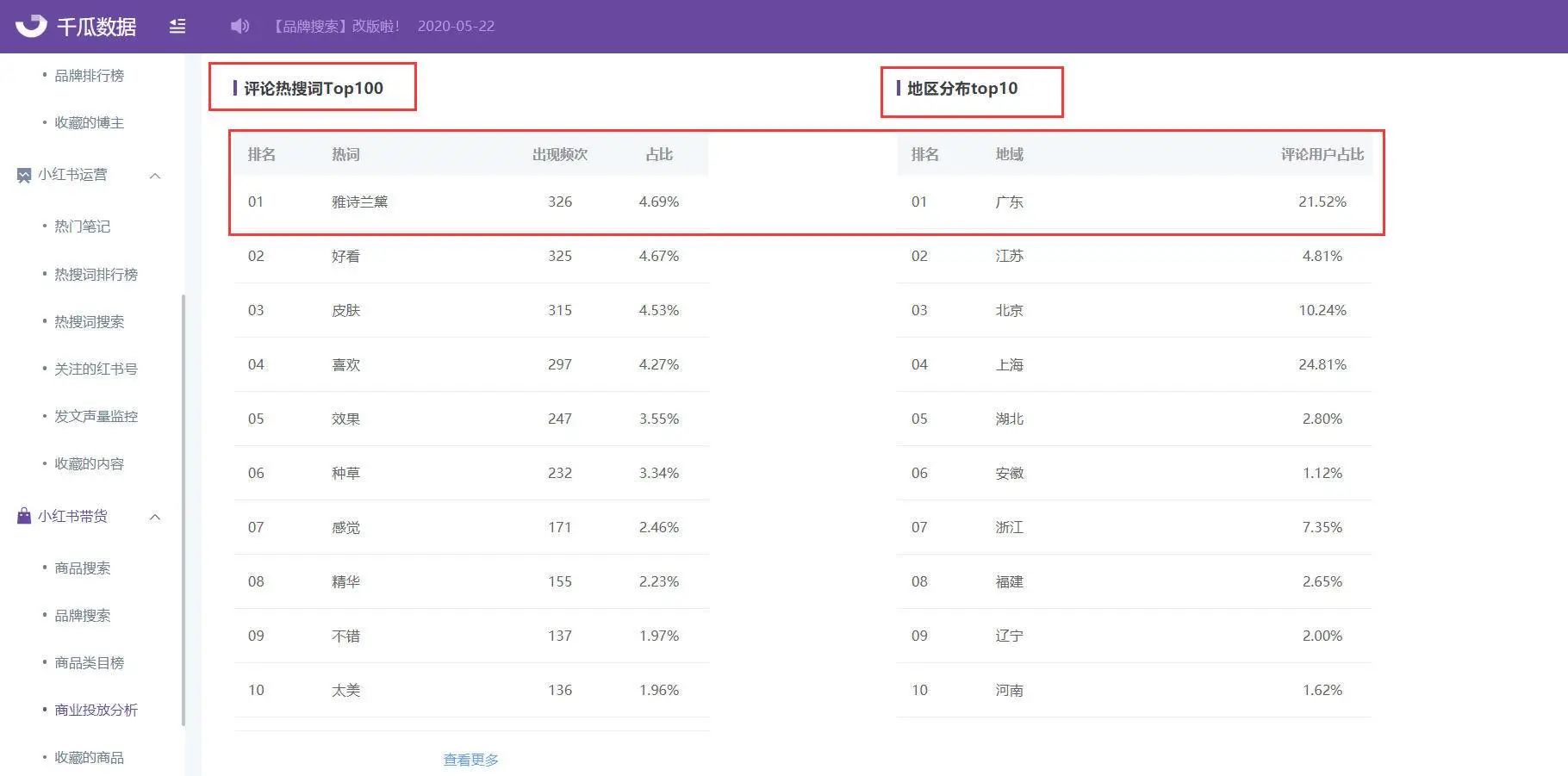Click the 占比 column header

tap(659, 154)
